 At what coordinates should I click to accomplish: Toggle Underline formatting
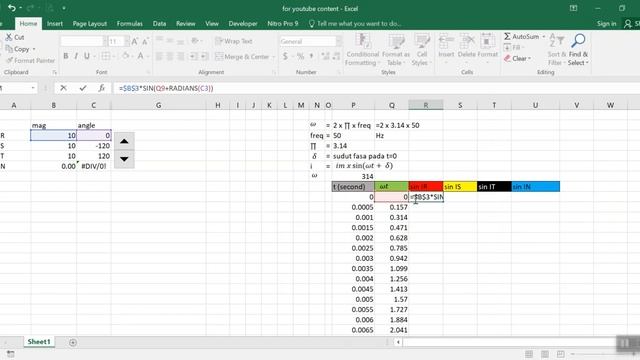87,56
